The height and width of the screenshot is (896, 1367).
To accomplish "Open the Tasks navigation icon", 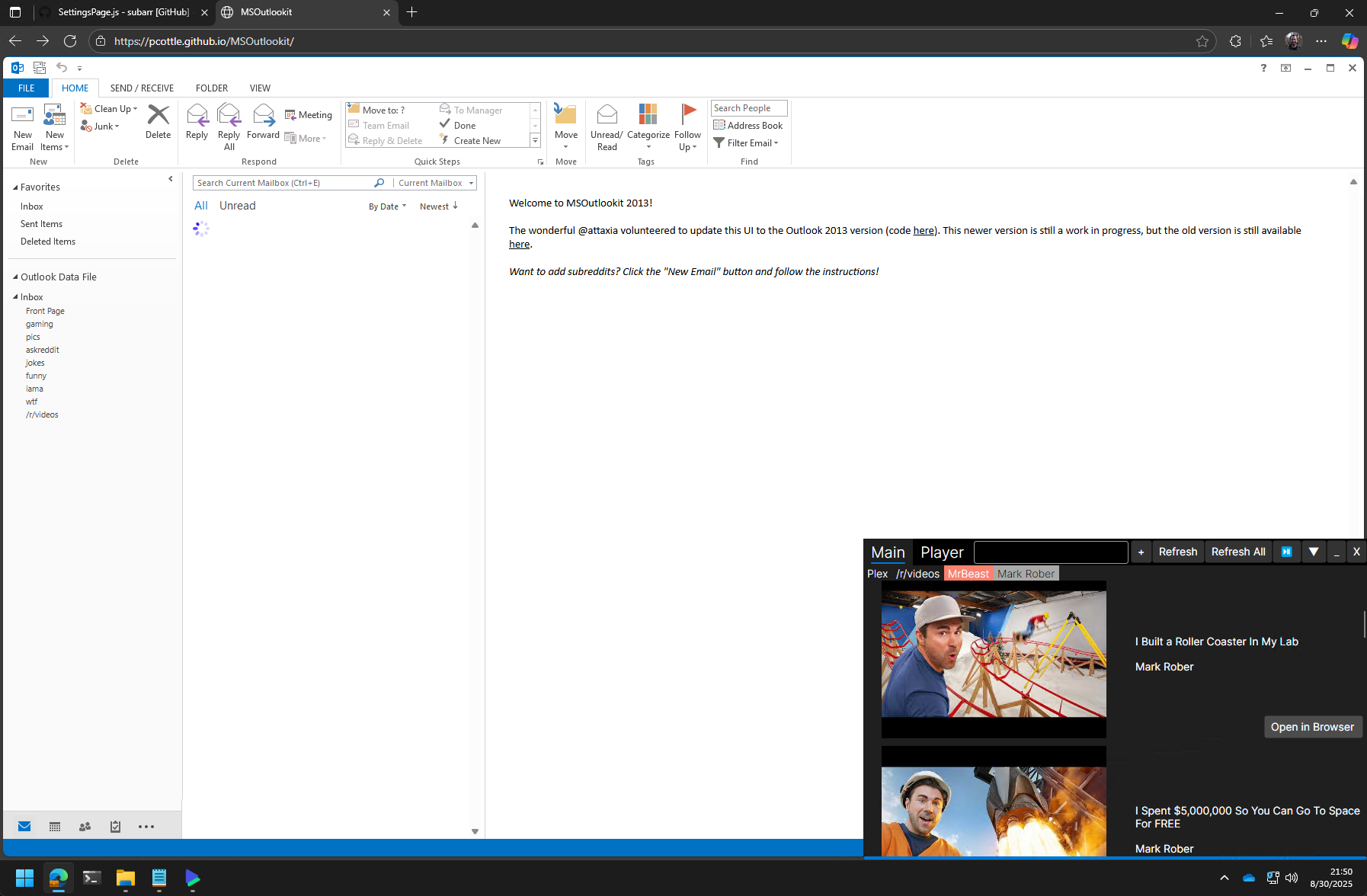I will tap(115, 827).
